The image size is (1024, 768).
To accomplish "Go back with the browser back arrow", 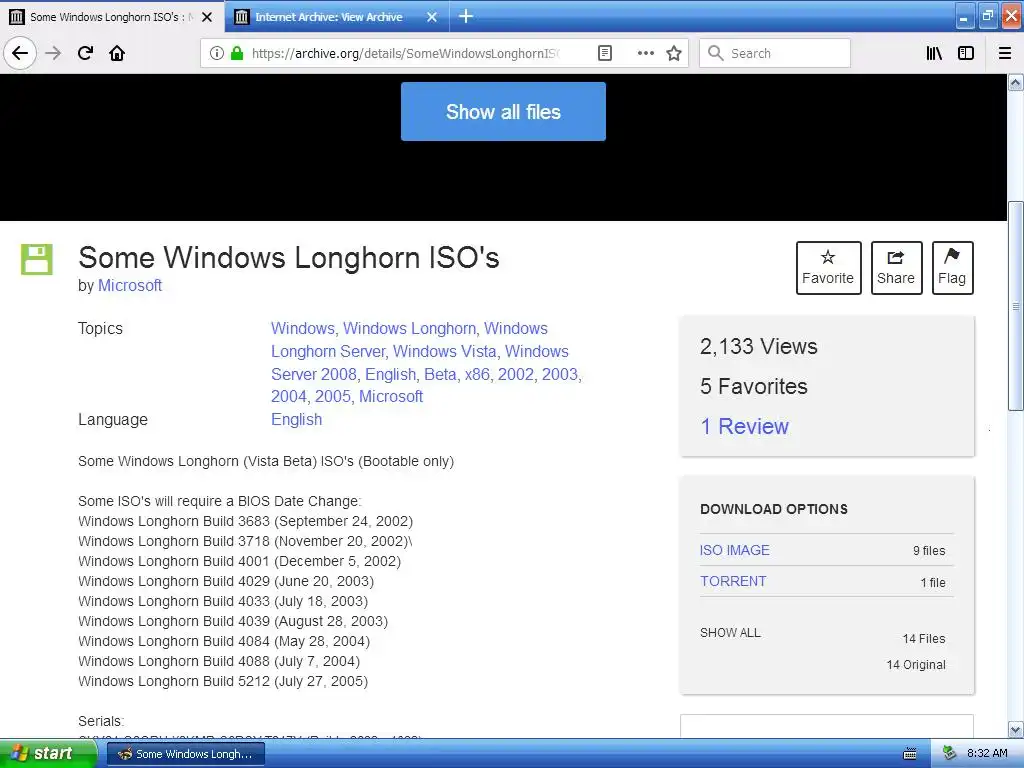I will [x=20, y=53].
